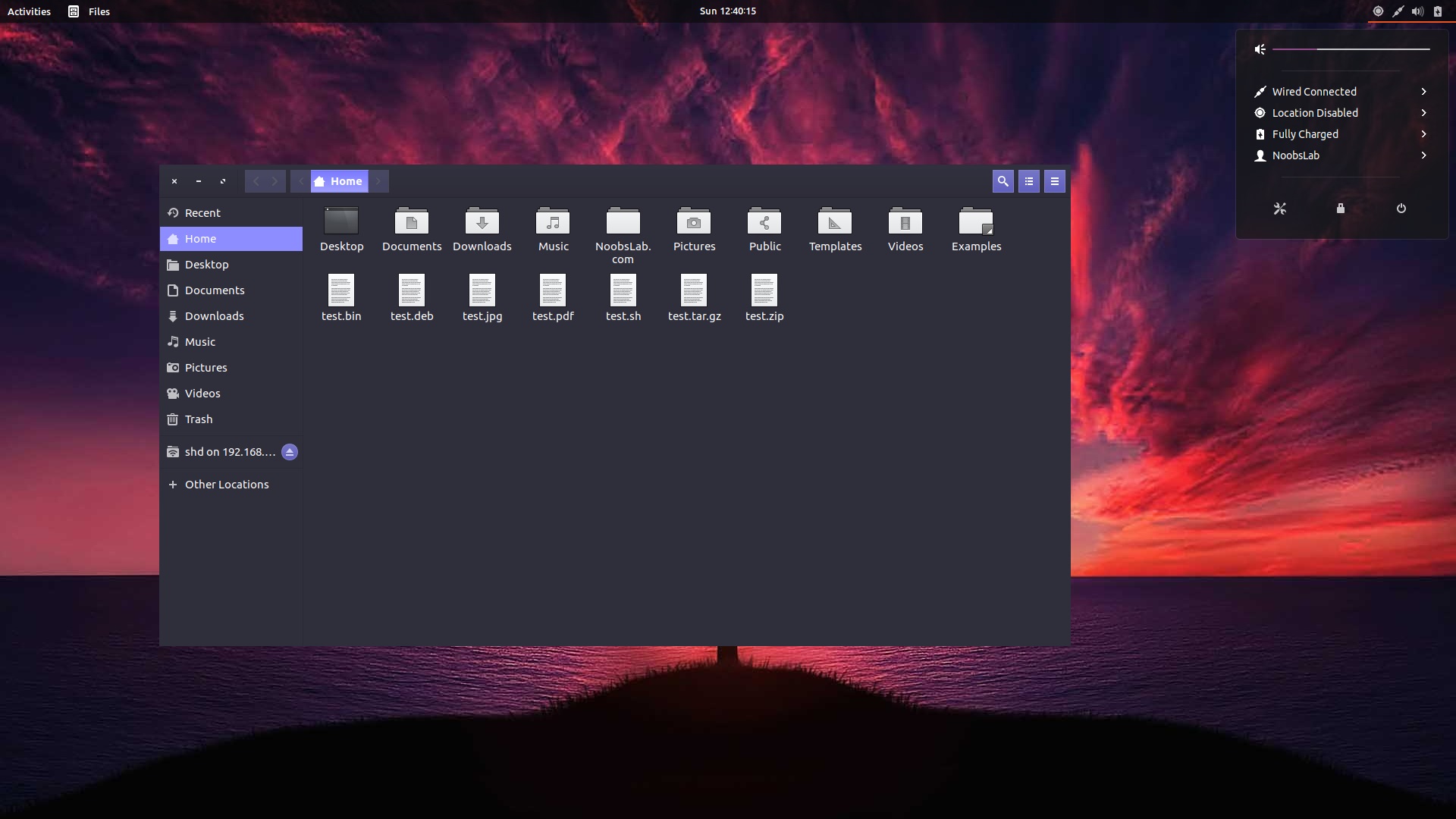Open system settings wrench icon
The height and width of the screenshot is (819, 1456).
coord(1279,209)
